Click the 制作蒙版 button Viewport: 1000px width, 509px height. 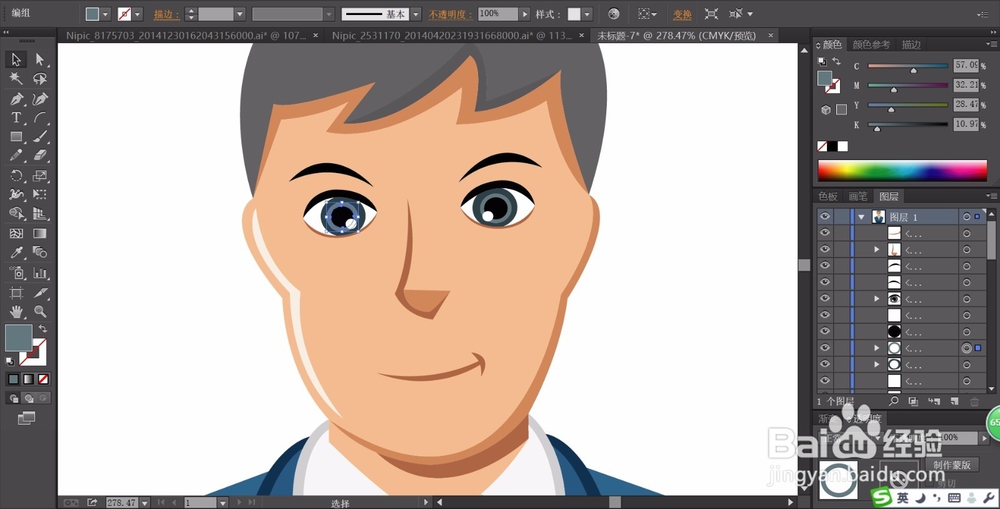point(952,465)
